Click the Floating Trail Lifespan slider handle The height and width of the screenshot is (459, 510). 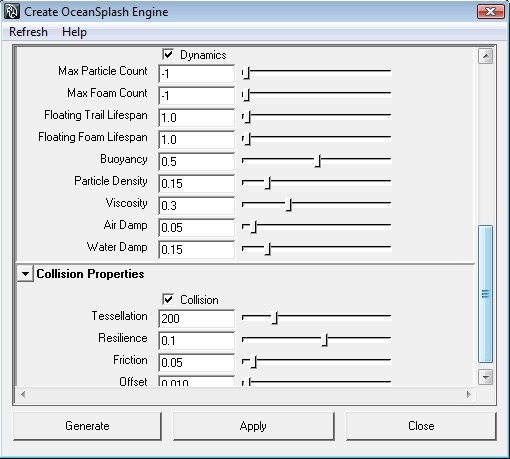(x=247, y=117)
